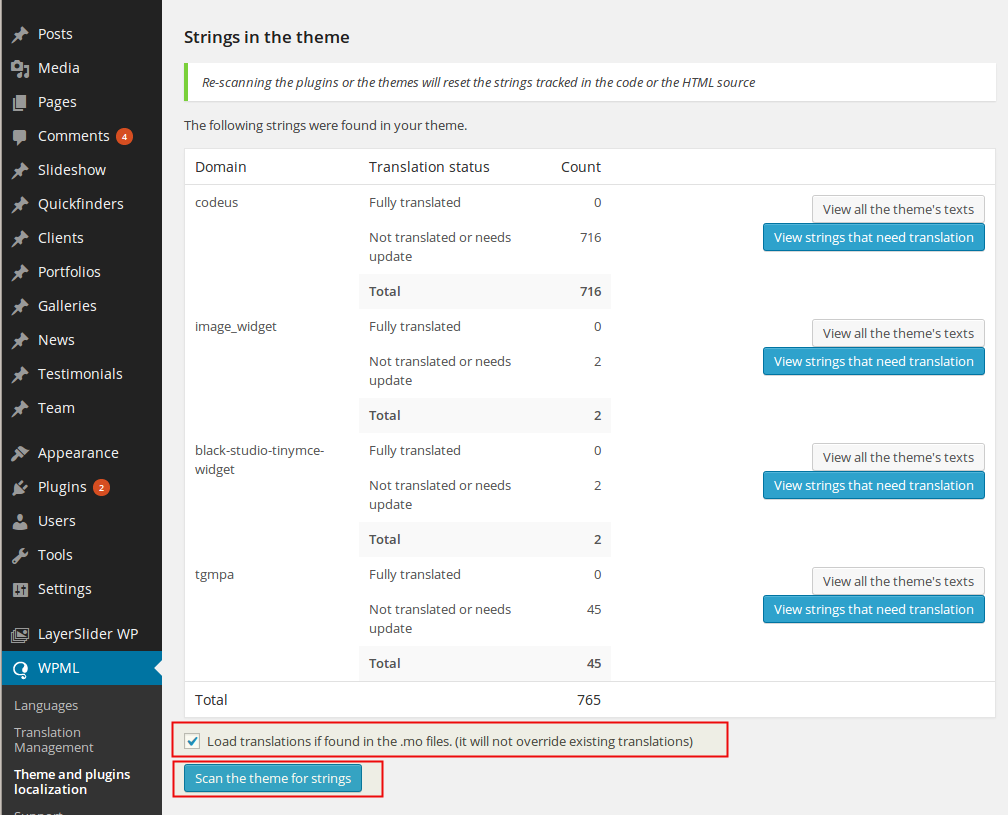Open the Comments menu label

click(73, 136)
